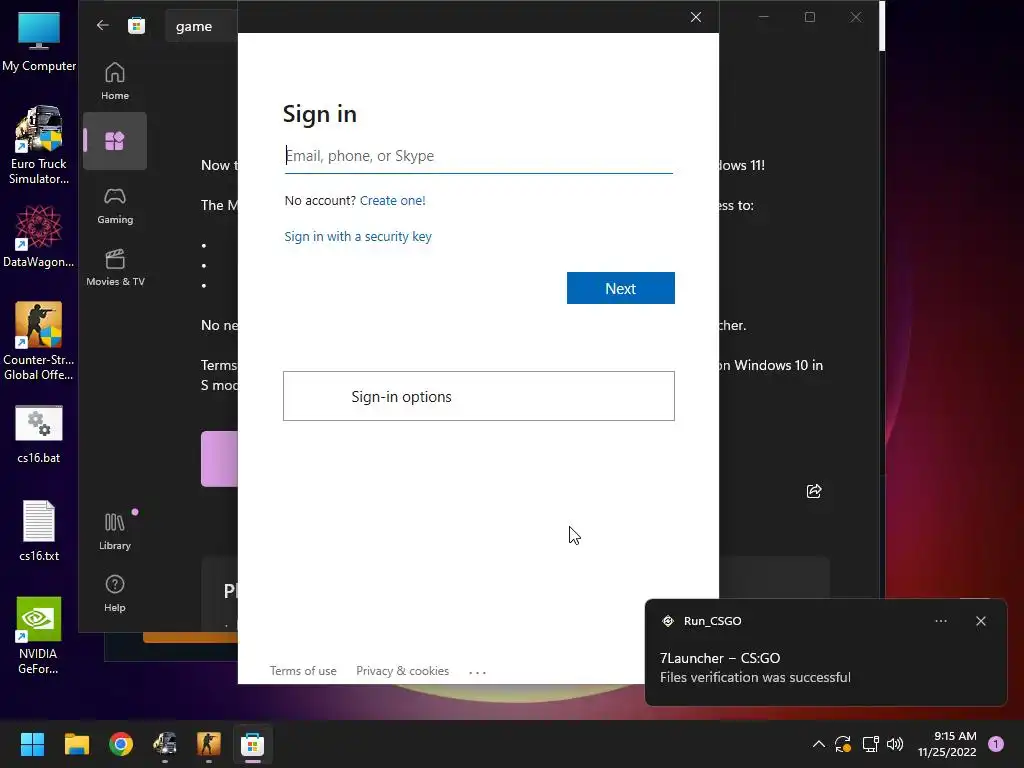Open Google Chrome from taskbar
The height and width of the screenshot is (768, 1024).
coord(121,744)
